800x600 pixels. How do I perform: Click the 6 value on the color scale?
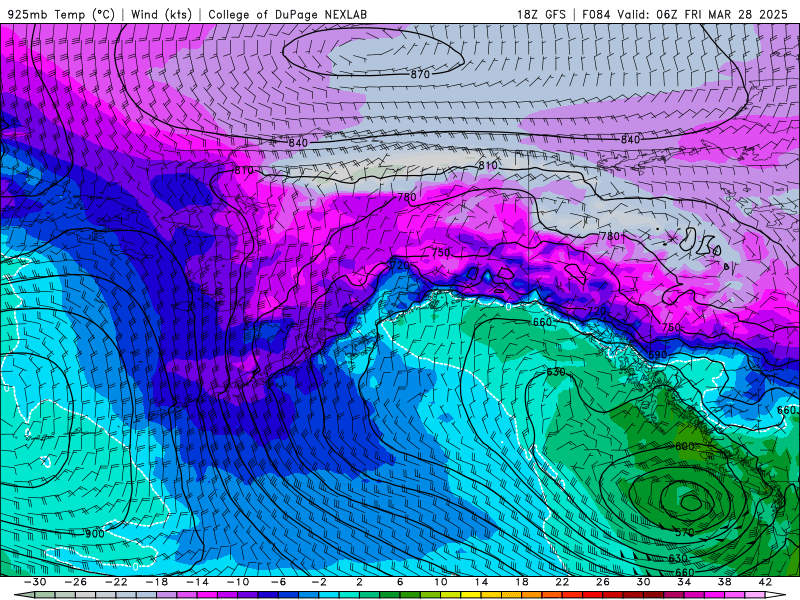[400, 582]
